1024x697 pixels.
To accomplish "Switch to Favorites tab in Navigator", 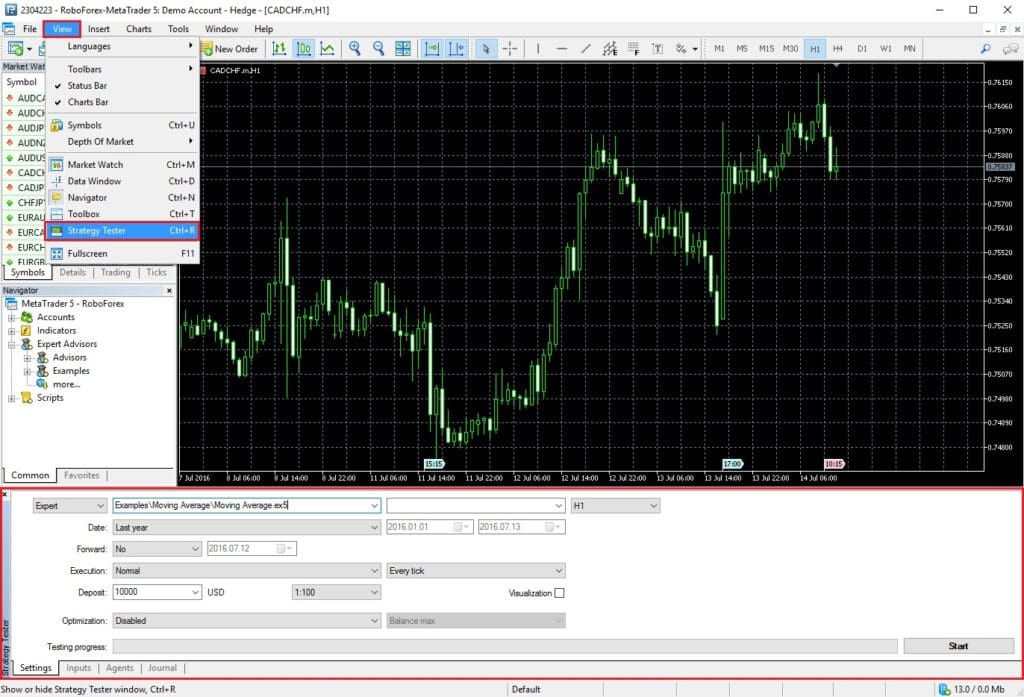I will 82,476.
